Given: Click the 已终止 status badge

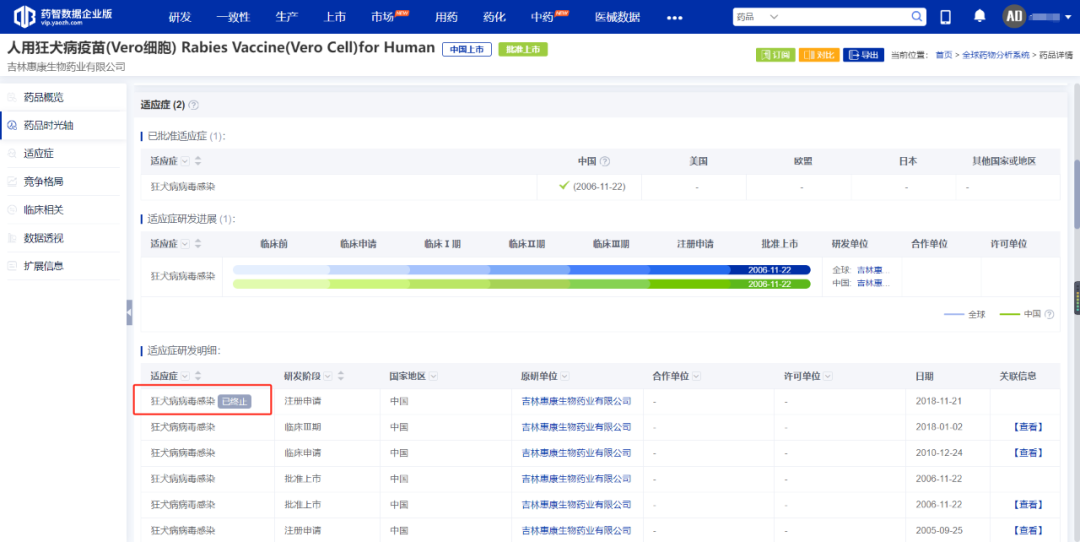Looking at the screenshot, I should (x=235, y=402).
